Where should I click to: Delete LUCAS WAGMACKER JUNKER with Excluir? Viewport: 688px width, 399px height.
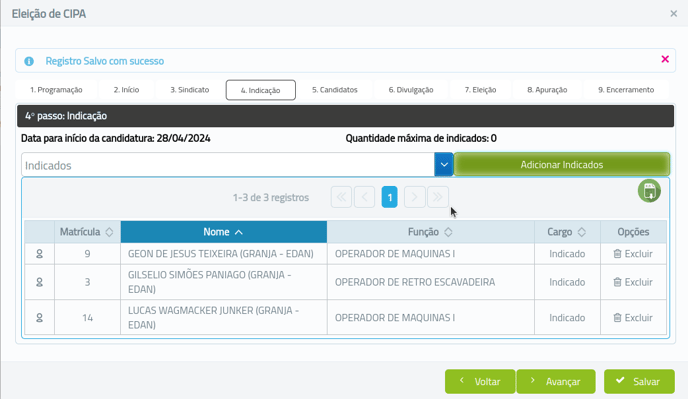[633, 318]
